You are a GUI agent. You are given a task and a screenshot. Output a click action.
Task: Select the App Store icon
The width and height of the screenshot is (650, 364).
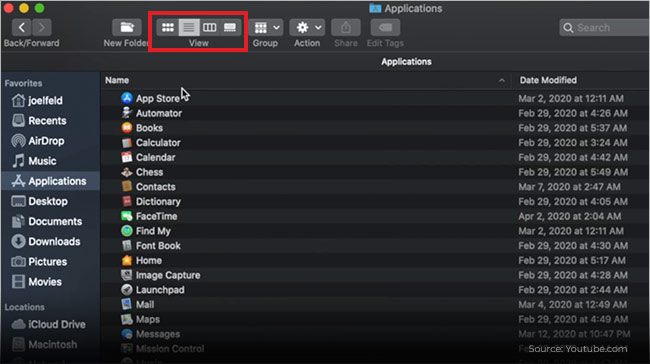point(127,98)
